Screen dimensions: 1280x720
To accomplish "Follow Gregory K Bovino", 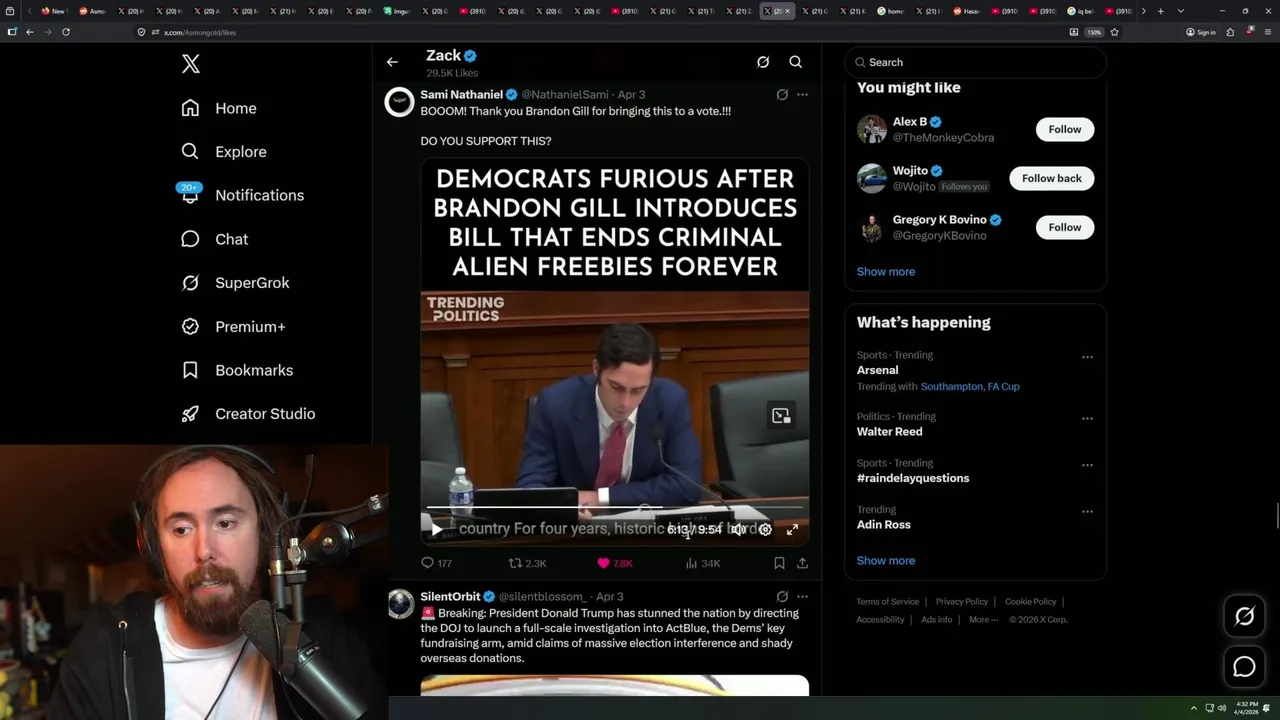I will 1065,227.
